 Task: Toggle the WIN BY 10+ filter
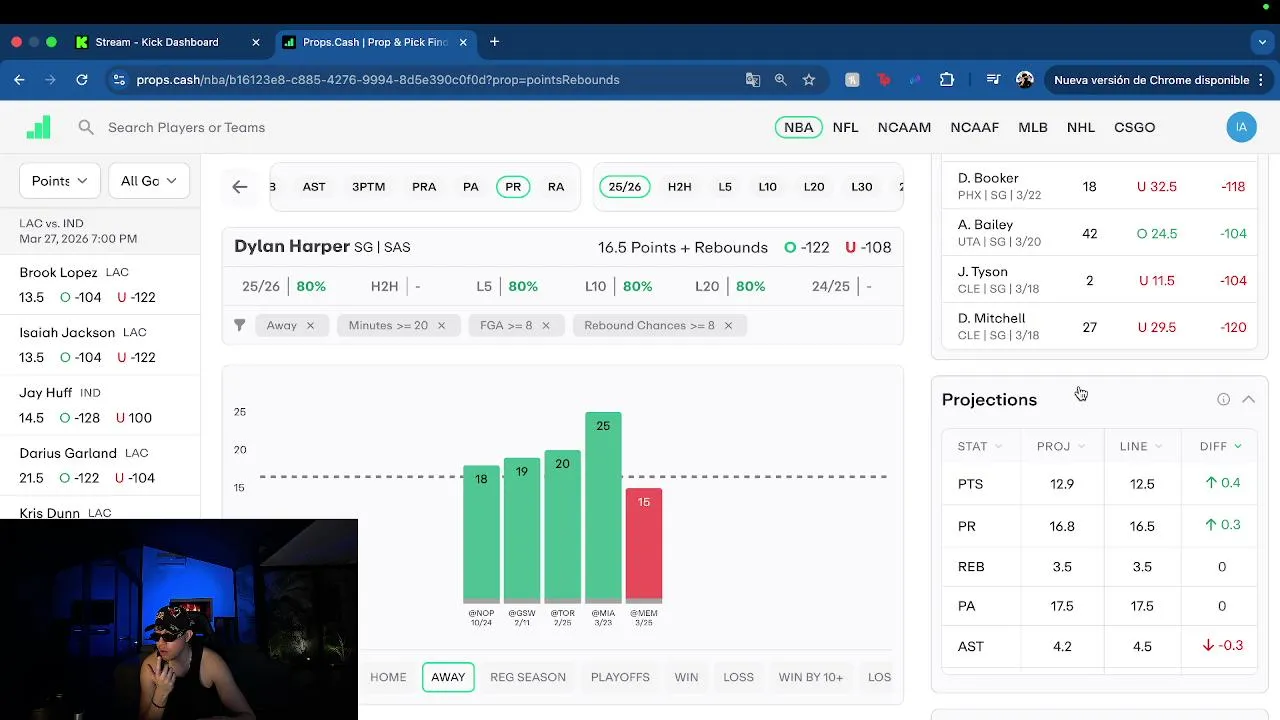point(811,677)
